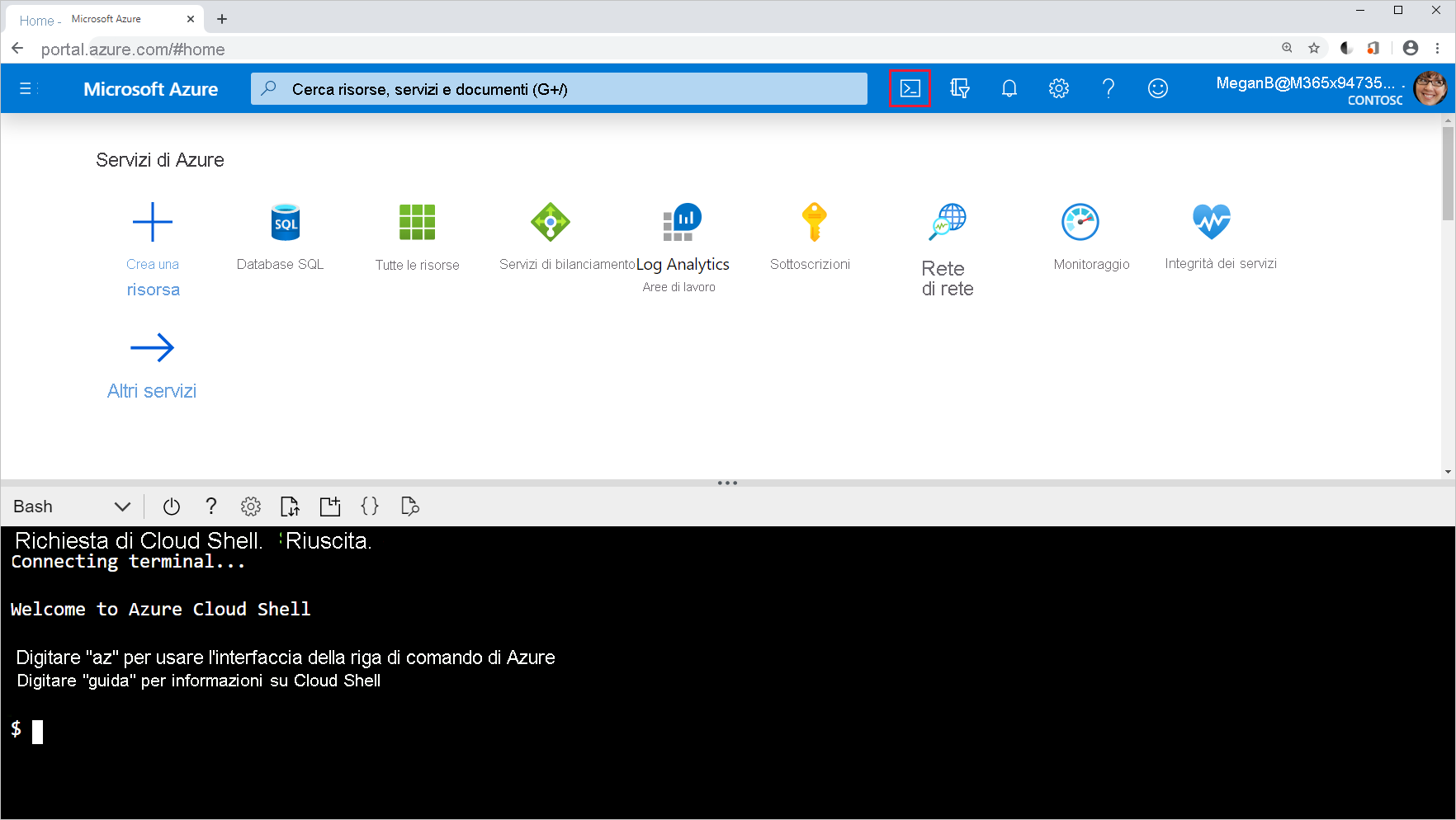Send feedback via the smiley icon
Image resolution: width=1456 pixels, height=820 pixels.
(1157, 88)
